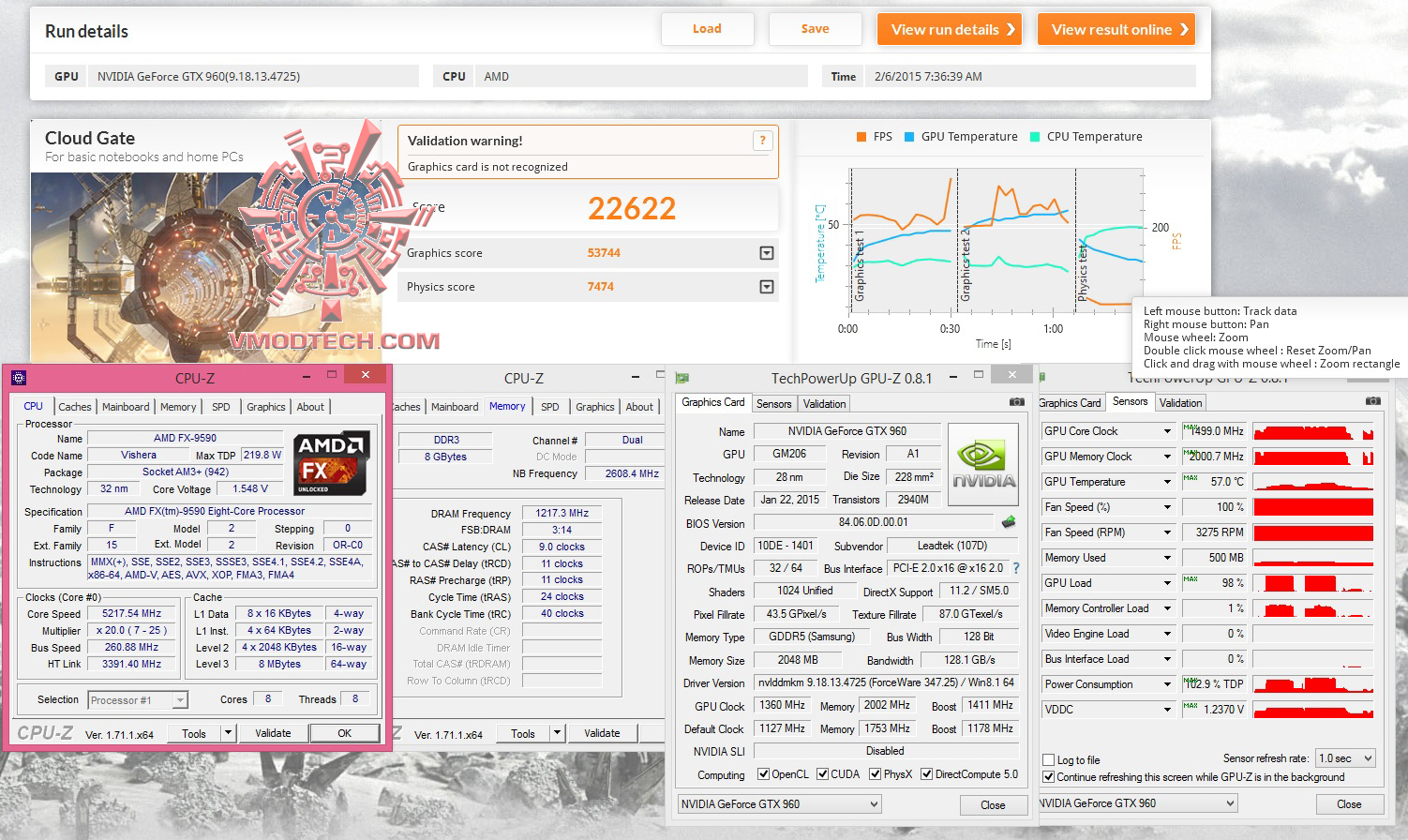Open the GPU Load sensor dropdown
1408x840 pixels.
(x=1167, y=583)
